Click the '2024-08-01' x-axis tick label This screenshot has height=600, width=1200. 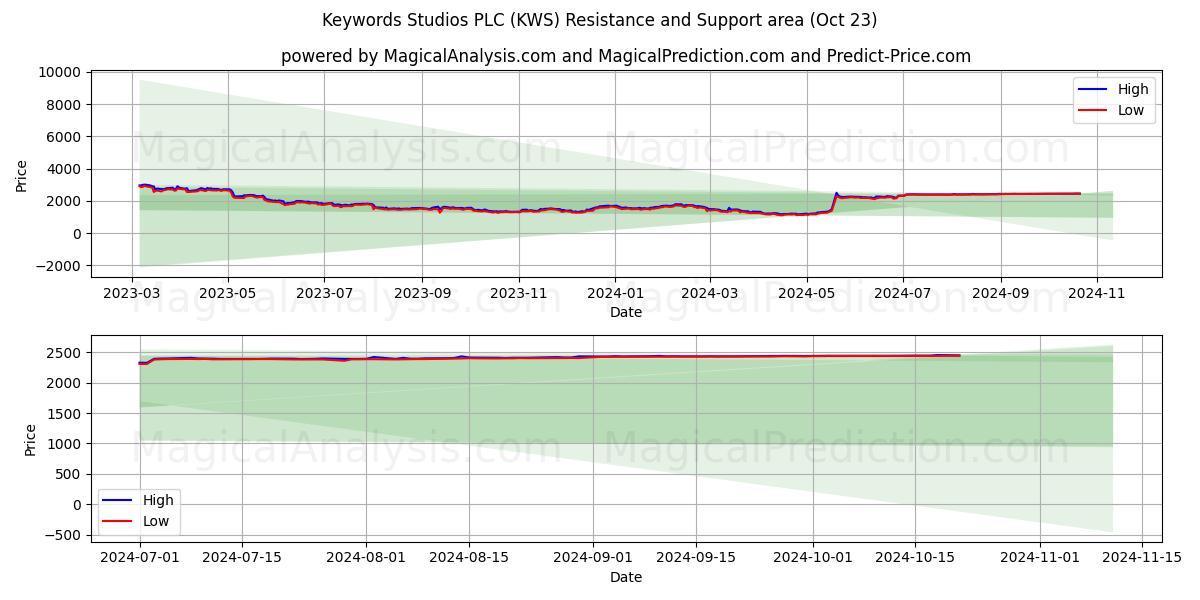click(366, 559)
